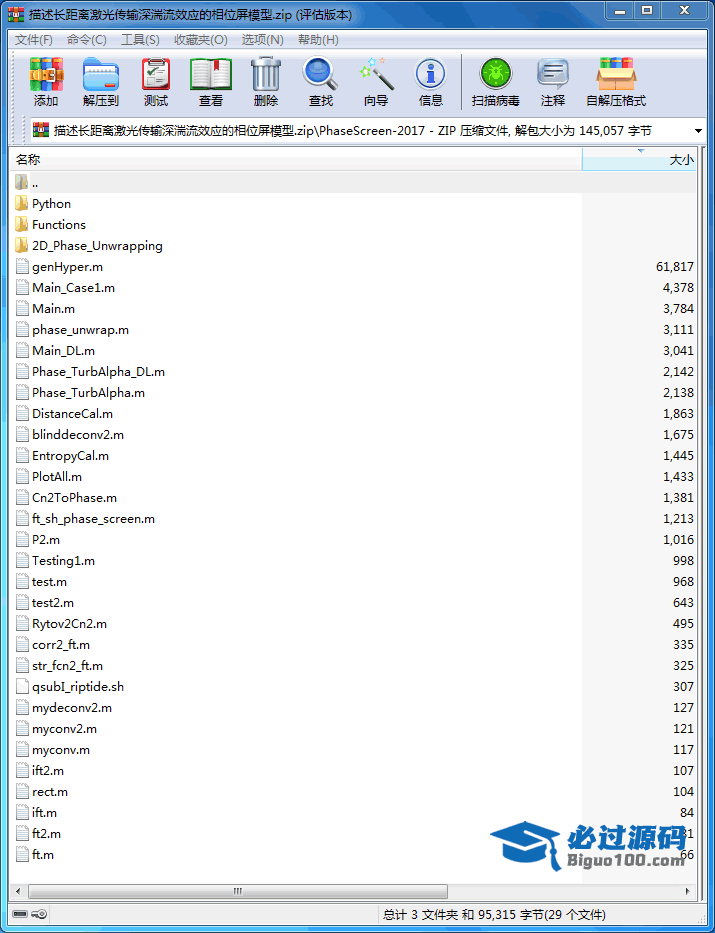The height and width of the screenshot is (933, 715).
Task: Open the Options (选项) menu
Action: 262,40
